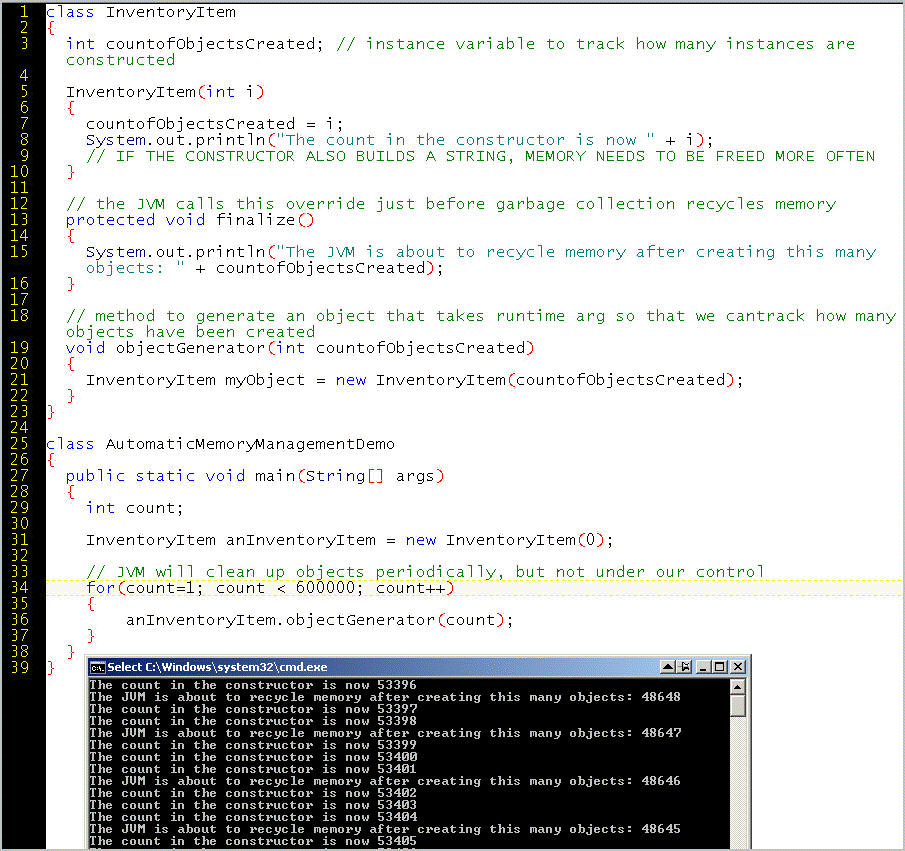Click the 'InventoryItem(int i)' constructor signature
Screen dimensions: 905x851
point(164,92)
